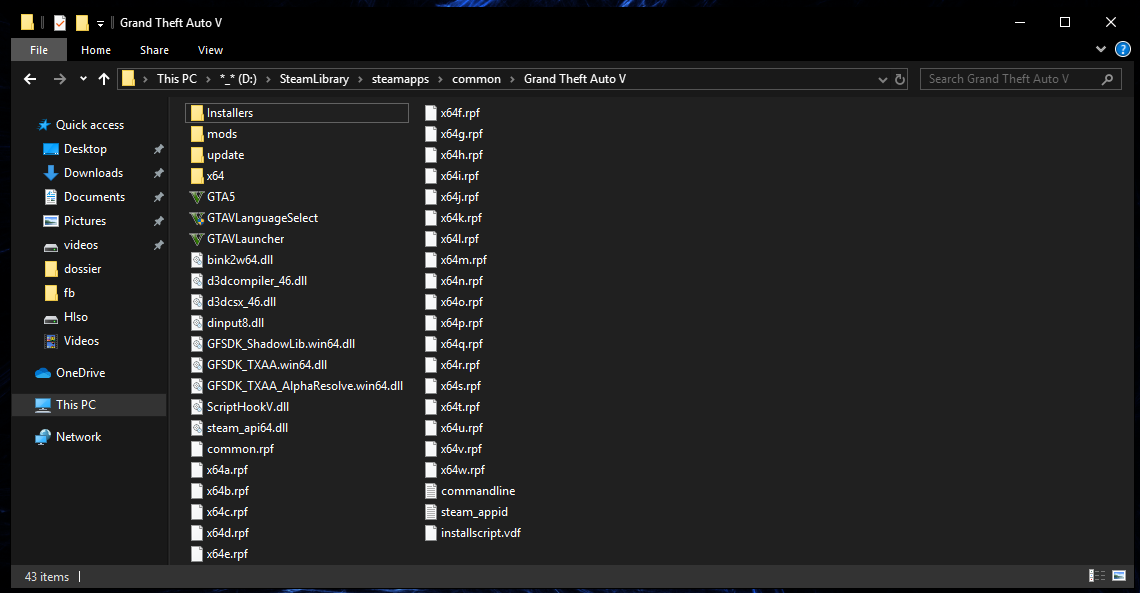Image resolution: width=1140 pixels, height=593 pixels.
Task: Select the x64w.rpf file name
Action: tap(462, 470)
